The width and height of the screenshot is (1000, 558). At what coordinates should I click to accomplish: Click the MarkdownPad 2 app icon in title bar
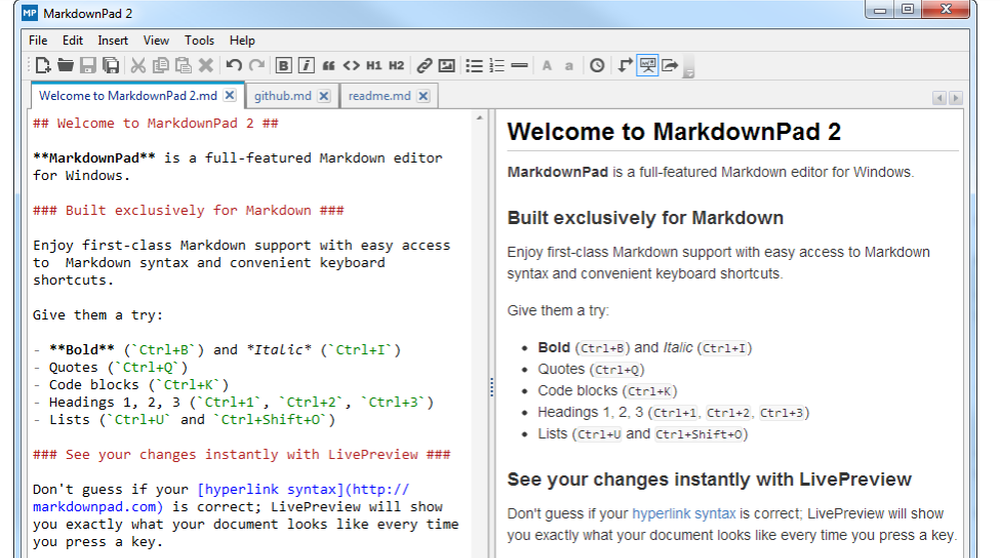tap(30, 13)
